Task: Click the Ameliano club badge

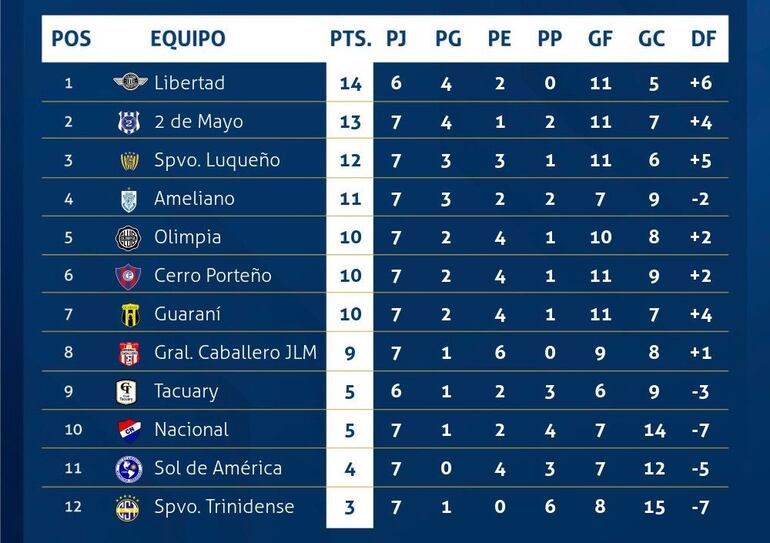Action: [x=129, y=199]
